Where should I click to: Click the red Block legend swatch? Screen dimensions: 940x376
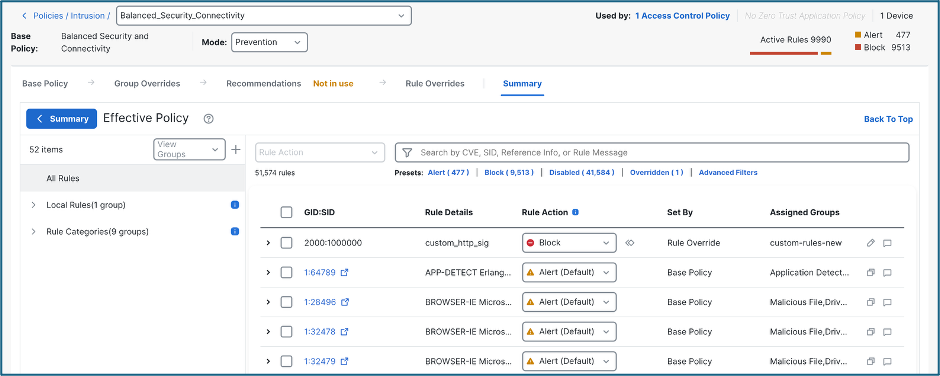pyautogui.click(x=858, y=47)
